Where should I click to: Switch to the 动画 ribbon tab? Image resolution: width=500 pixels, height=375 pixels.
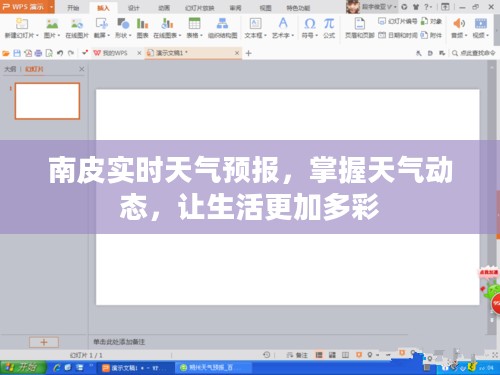click(164, 8)
